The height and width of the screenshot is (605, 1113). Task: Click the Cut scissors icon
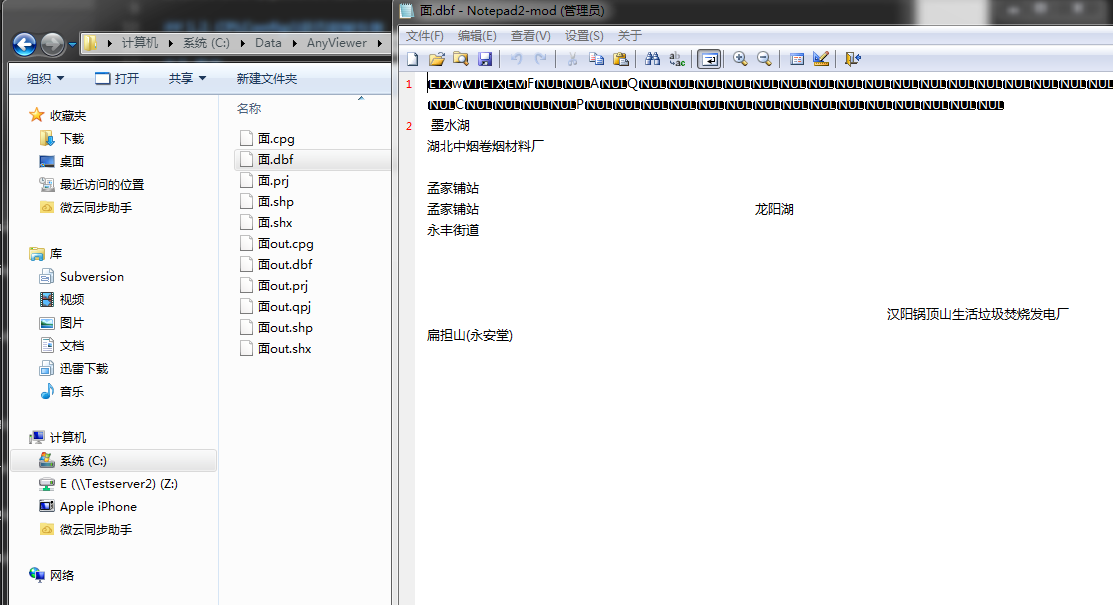click(x=572, y=59)
